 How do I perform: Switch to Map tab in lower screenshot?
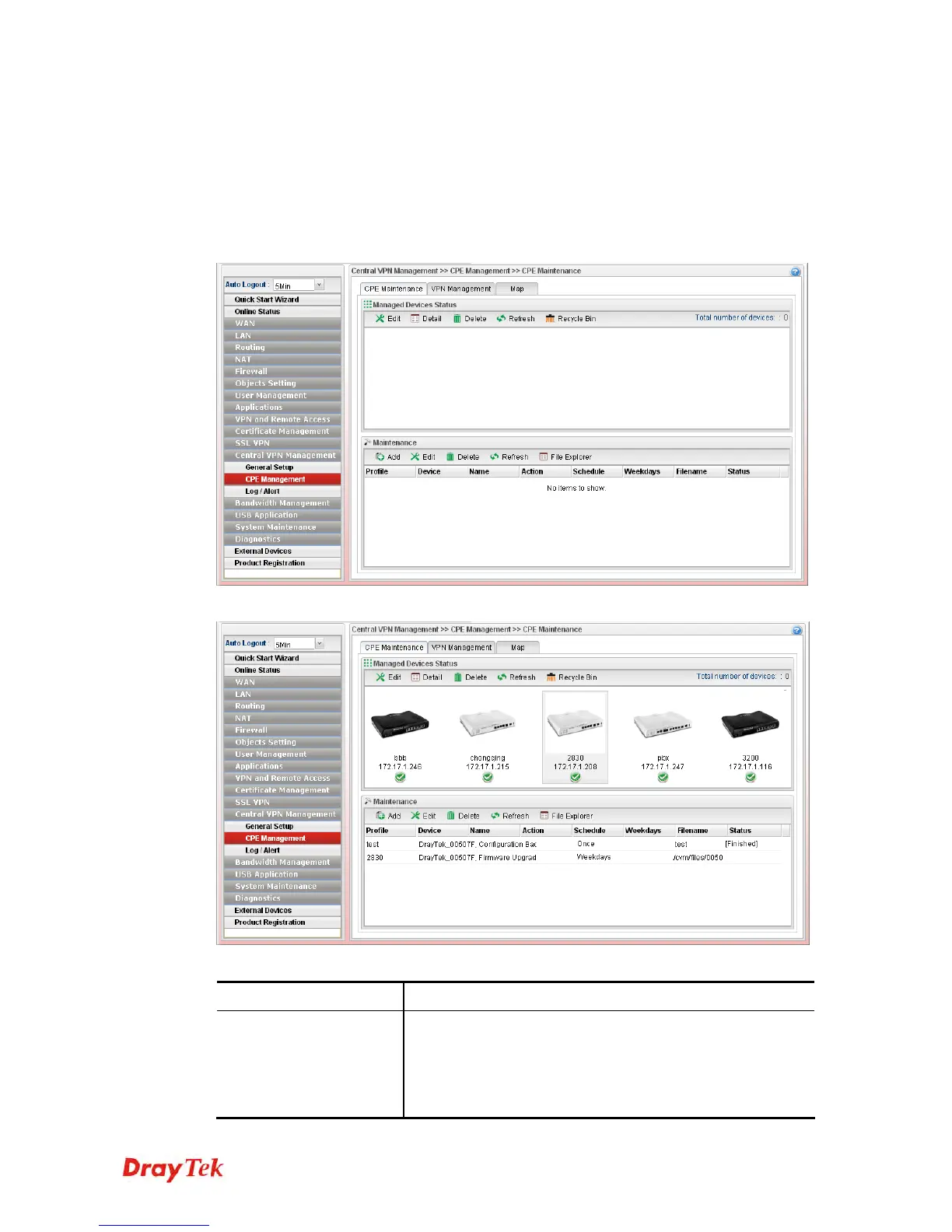coord(517,647)
